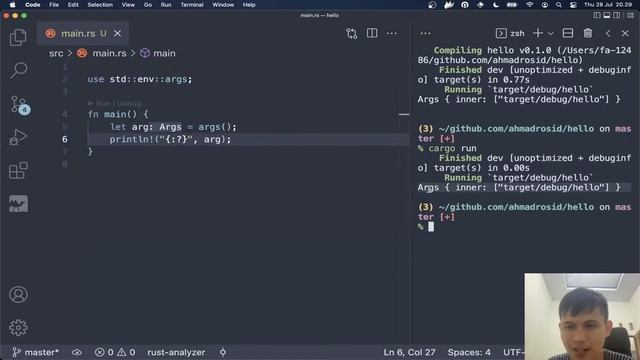Split the terminal pane

568,33
